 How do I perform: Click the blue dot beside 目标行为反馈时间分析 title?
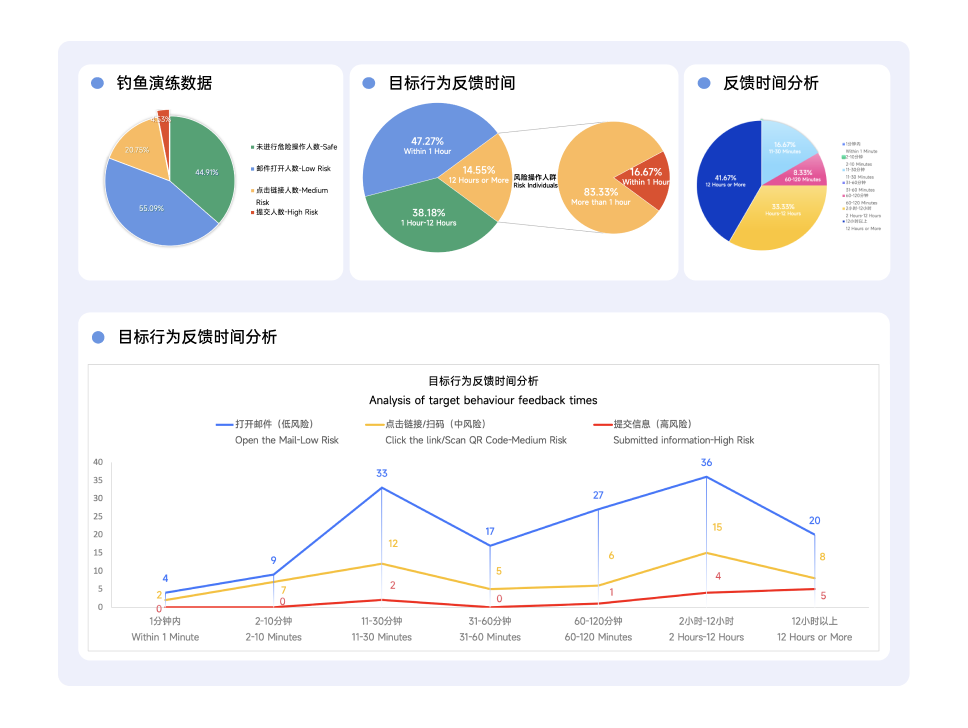click(97, 338)
